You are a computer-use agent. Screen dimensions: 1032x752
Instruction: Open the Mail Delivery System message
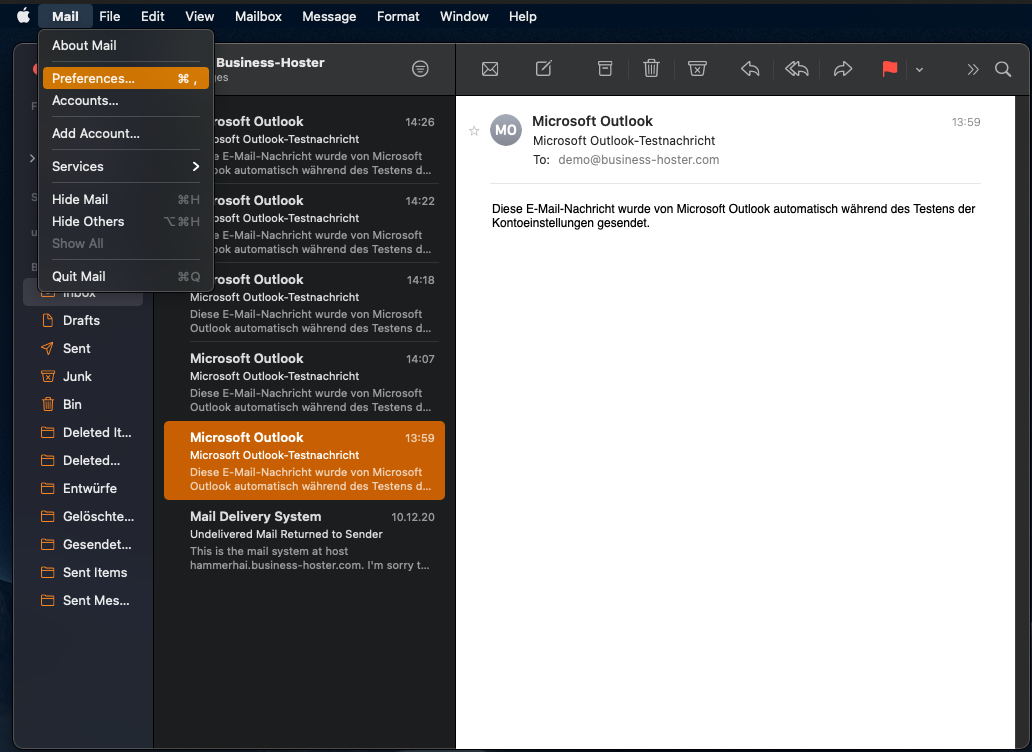(x=304, y=539)
